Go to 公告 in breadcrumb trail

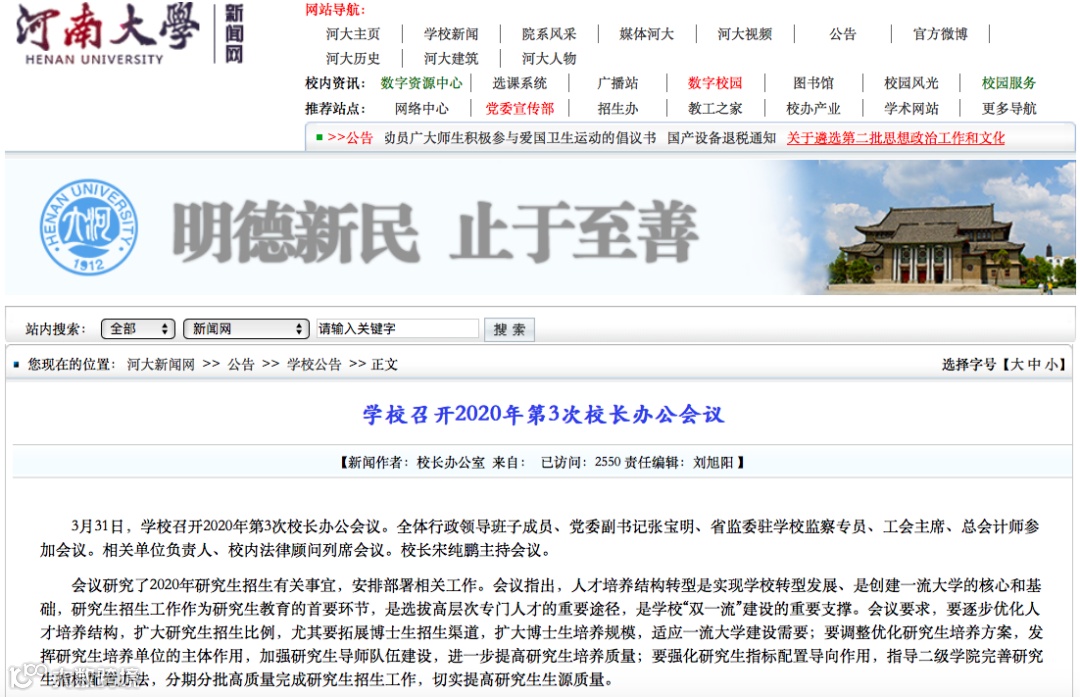tap(241, 364)
